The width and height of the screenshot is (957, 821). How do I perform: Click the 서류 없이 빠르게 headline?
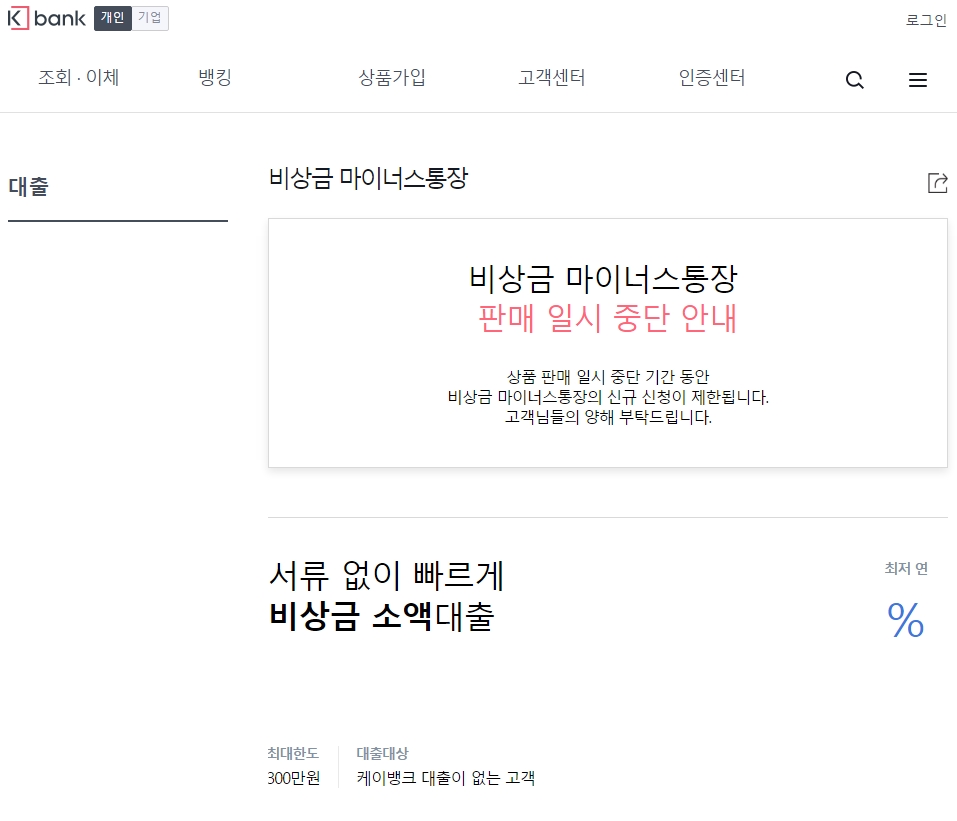click(386, 576)
